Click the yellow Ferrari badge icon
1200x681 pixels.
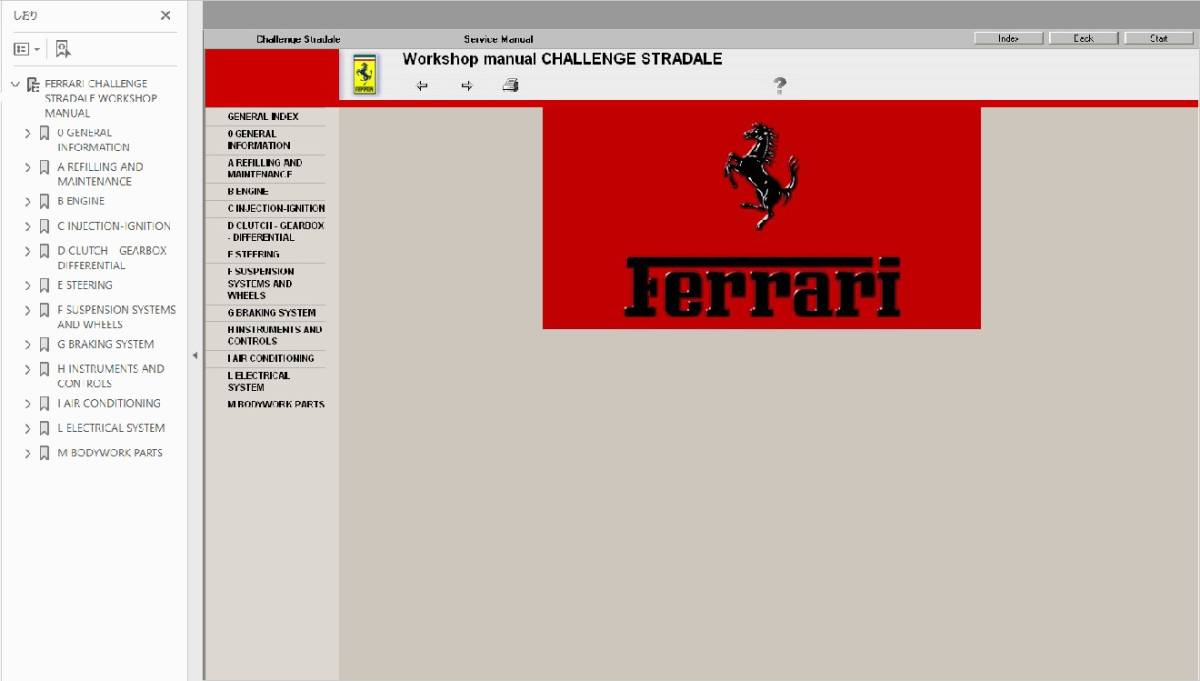(x=365, y=75)
